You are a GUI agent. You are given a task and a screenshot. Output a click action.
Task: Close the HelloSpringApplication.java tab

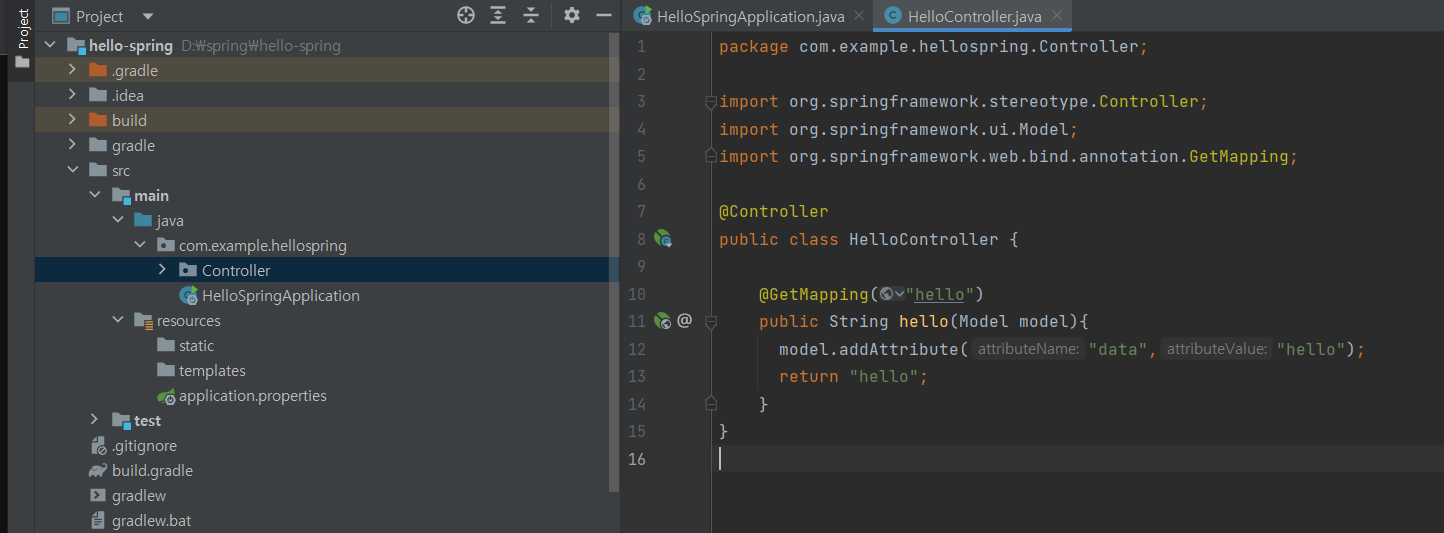coord(859,16)
